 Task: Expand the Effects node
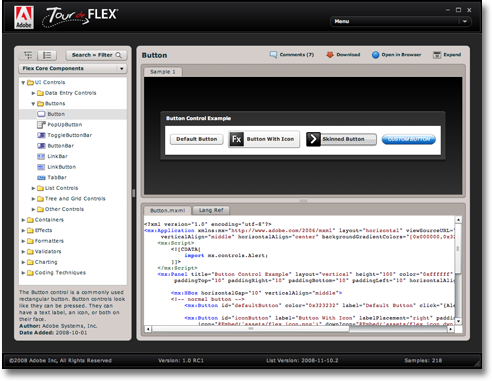click(23, 230)
